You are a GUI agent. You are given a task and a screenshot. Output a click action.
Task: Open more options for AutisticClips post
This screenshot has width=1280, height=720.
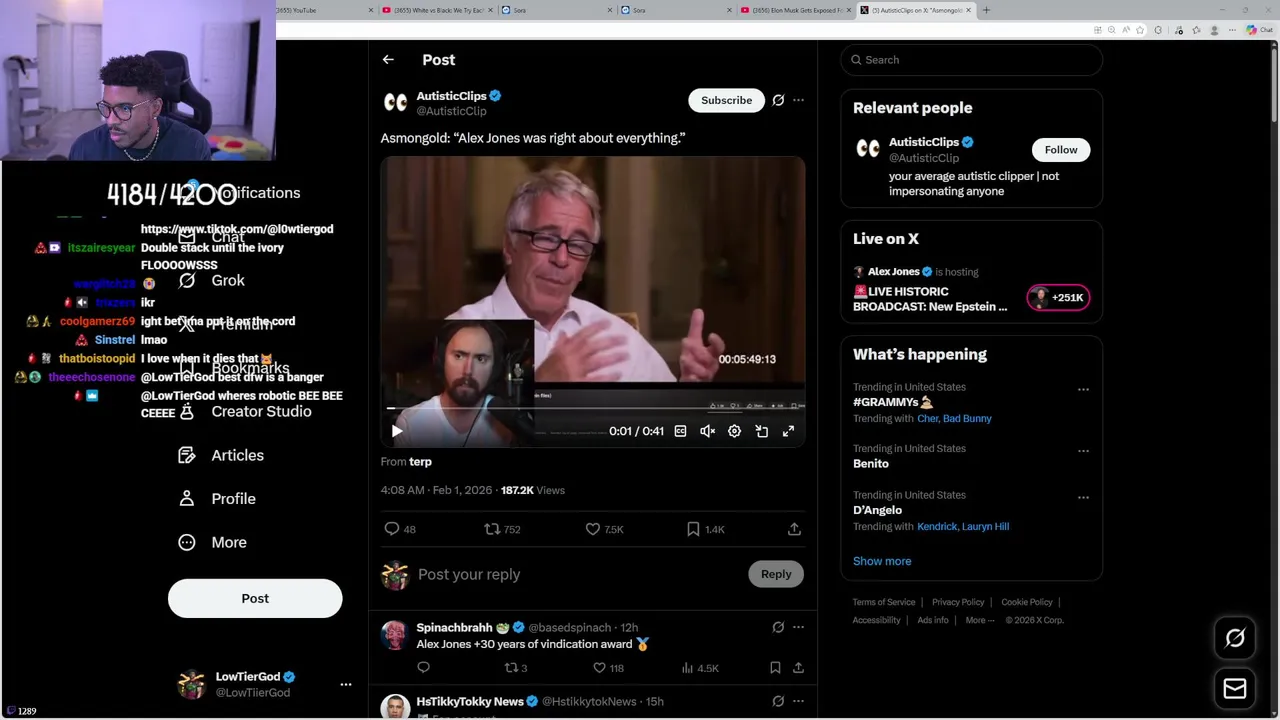click(798, 100)
